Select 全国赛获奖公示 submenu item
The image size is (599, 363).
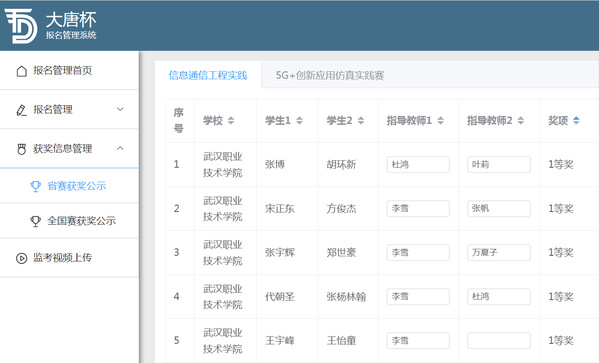69,221
